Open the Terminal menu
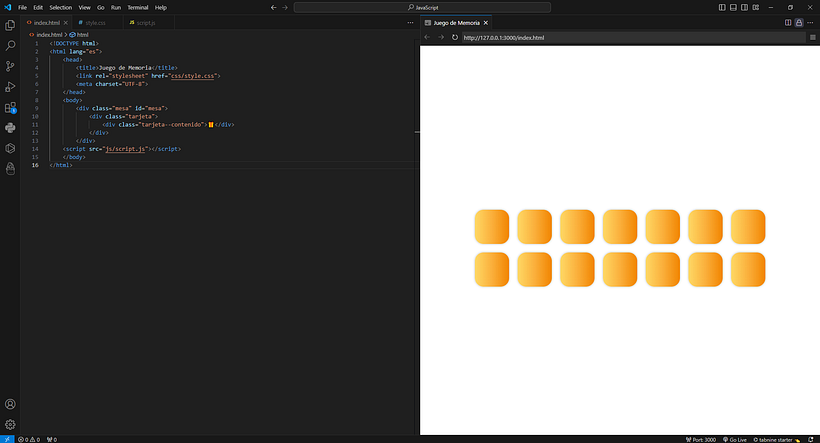Image resolution: width=820 pixels, height=443 pixels. tap(138, 7)
